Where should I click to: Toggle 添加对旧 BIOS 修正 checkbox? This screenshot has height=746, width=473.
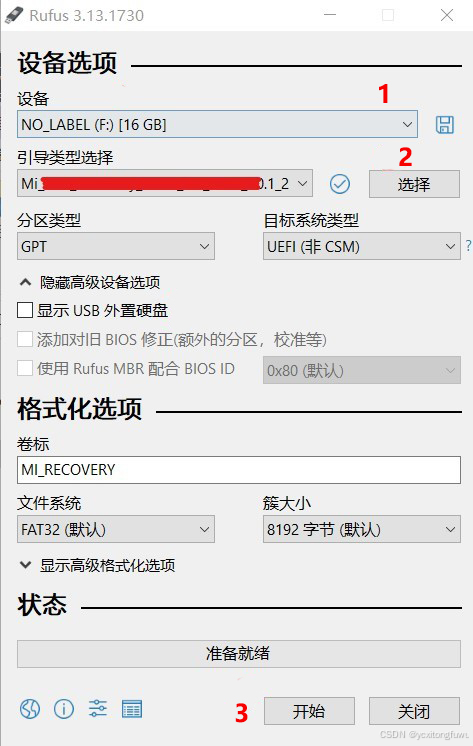coord(25,339)
